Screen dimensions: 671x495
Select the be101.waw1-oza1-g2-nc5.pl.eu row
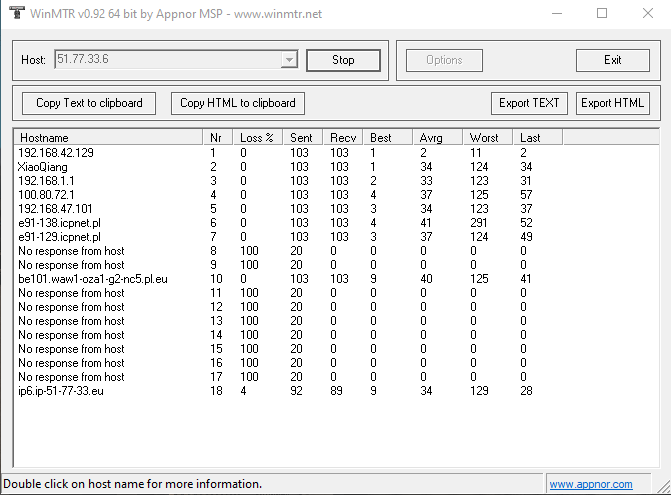click(x=92, y=279)
